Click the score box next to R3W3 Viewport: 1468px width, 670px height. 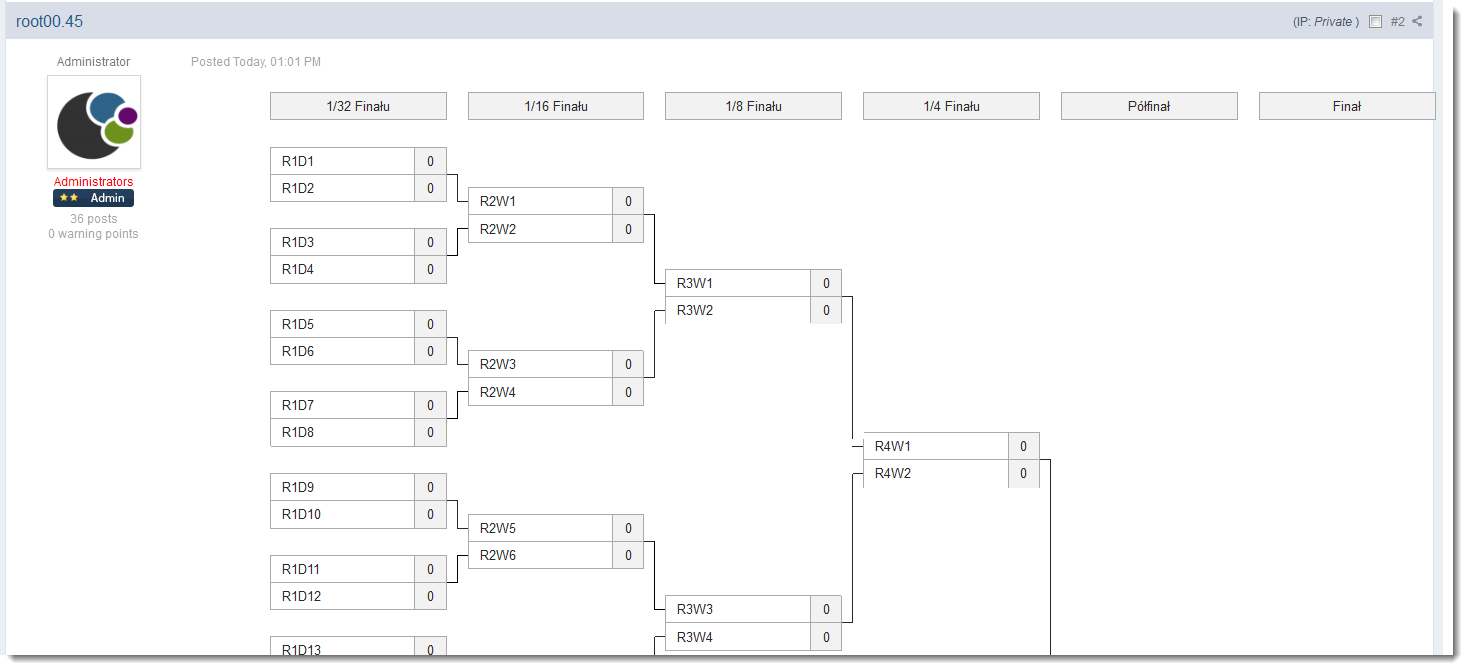click(x=826, y=609)
